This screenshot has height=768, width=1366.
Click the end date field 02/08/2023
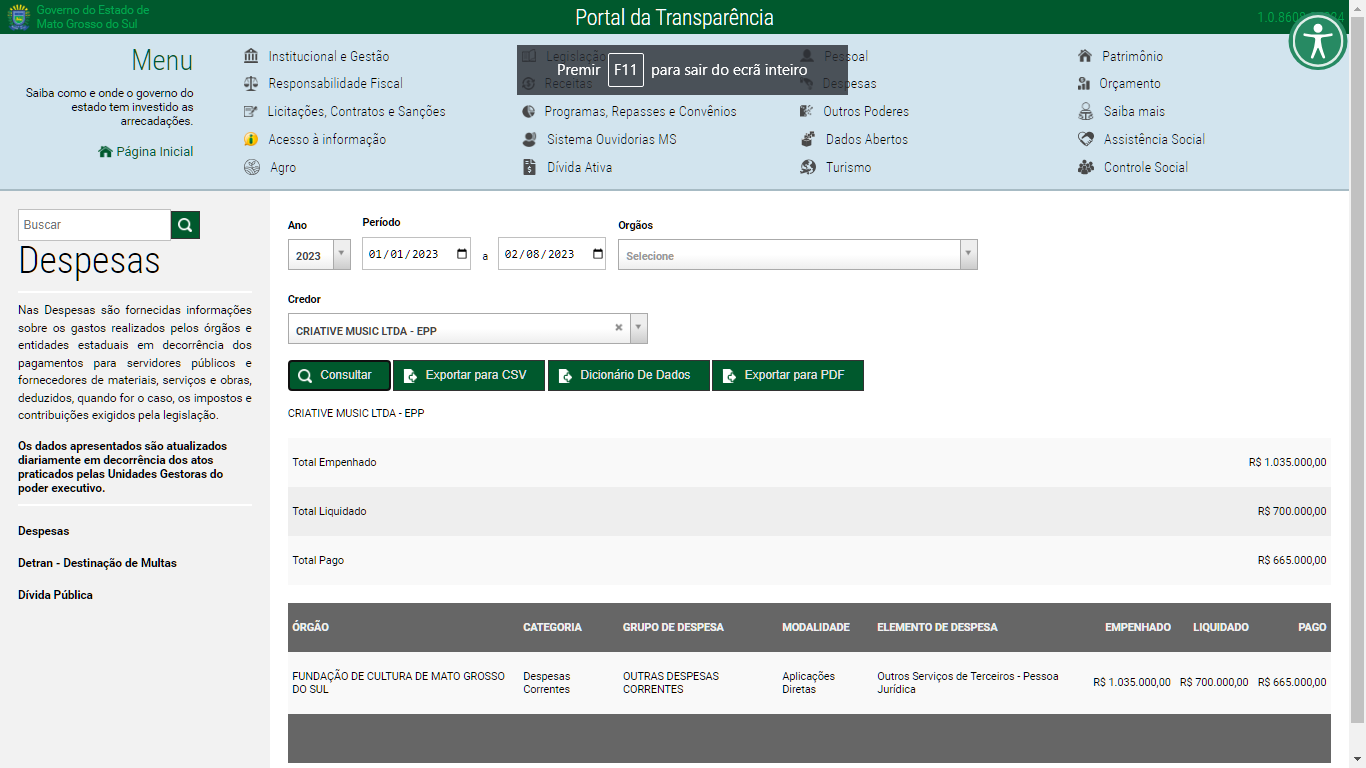[x=552, y=254]
